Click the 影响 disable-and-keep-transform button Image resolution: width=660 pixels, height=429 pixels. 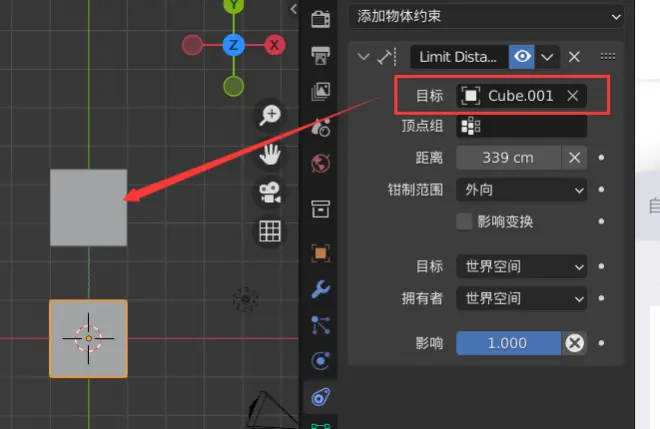575,343
